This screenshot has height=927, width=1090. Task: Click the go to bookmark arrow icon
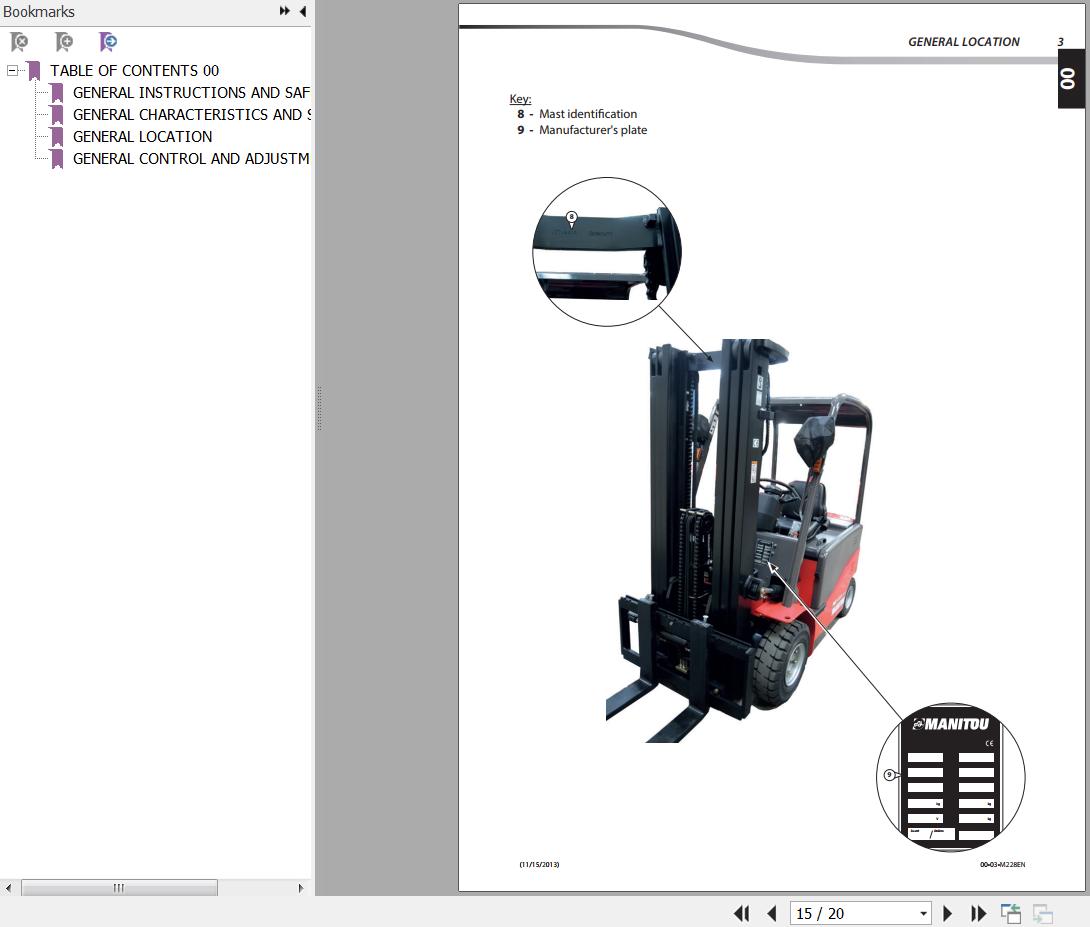(108, 42)
